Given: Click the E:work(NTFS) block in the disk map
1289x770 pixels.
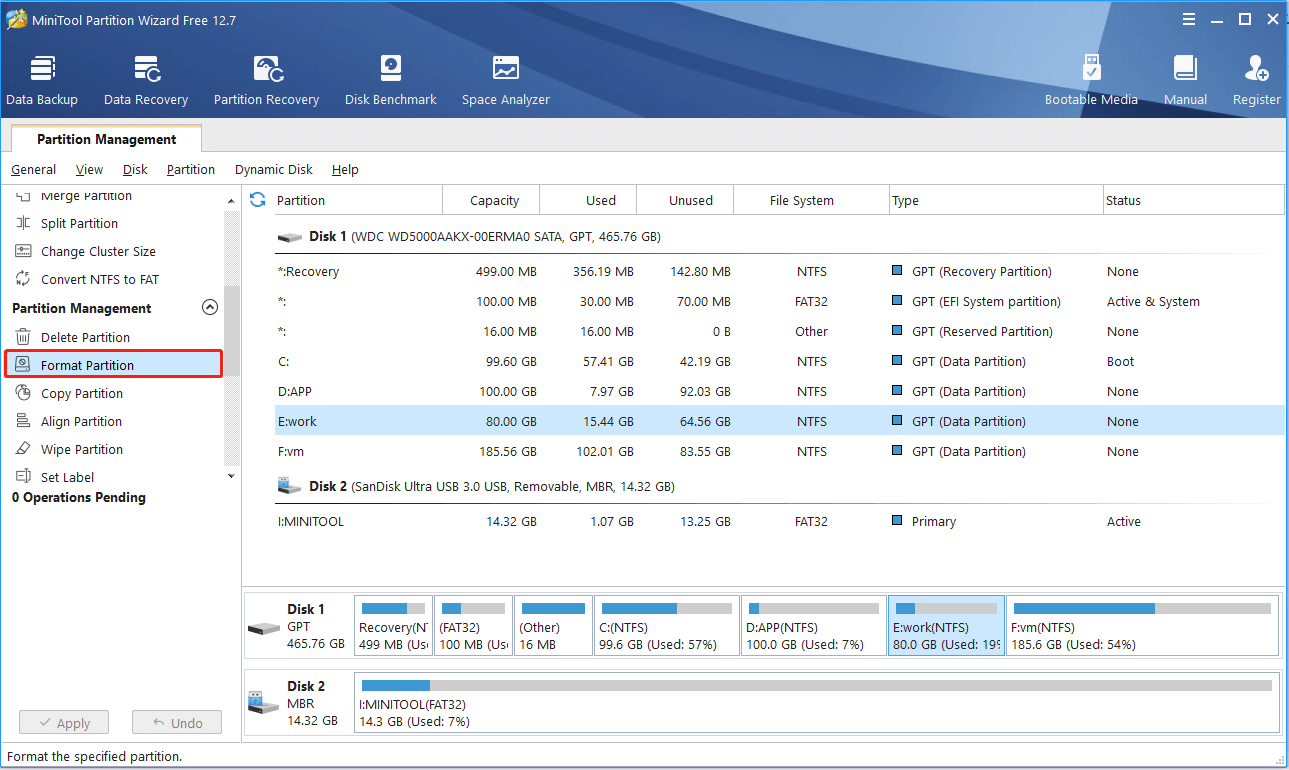Looking at the screenshot, I should point(947,626).
